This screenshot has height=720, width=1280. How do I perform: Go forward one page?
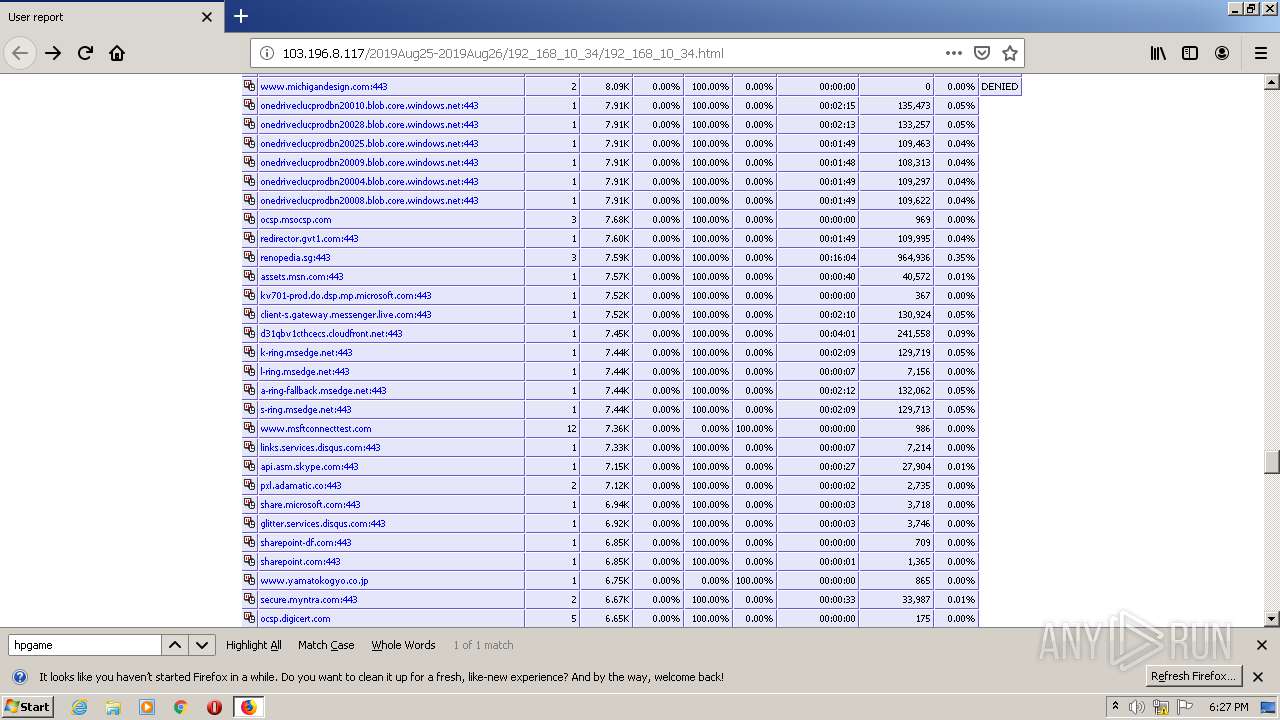tap(53, 53)
